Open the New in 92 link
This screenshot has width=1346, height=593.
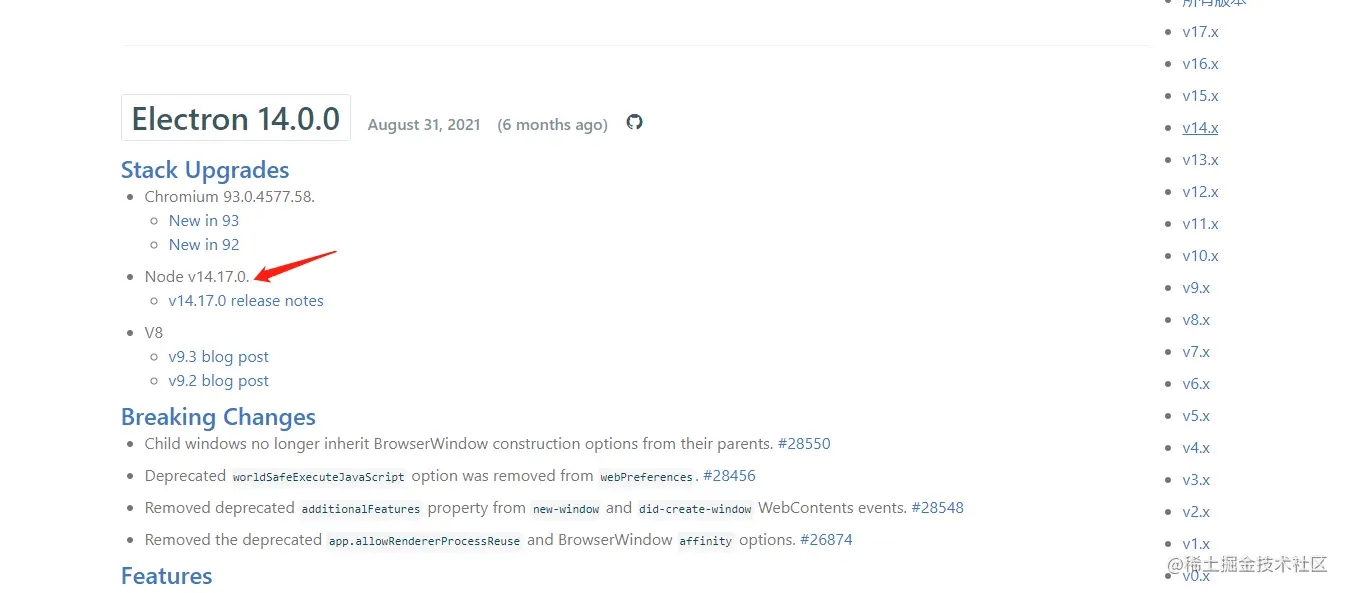(x=204, y=244)
